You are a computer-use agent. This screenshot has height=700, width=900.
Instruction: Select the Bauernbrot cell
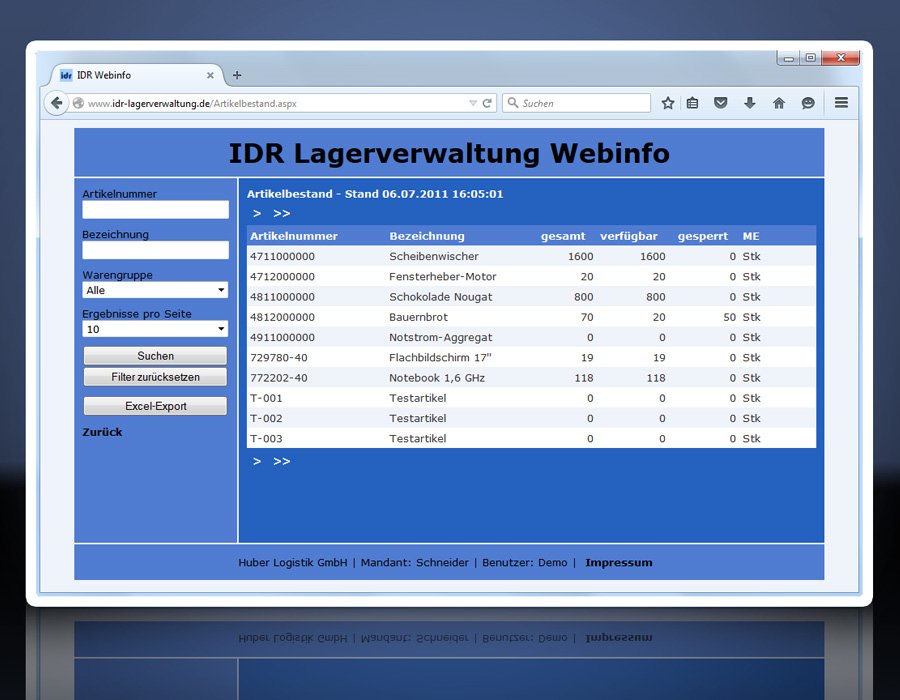point(418,317)
